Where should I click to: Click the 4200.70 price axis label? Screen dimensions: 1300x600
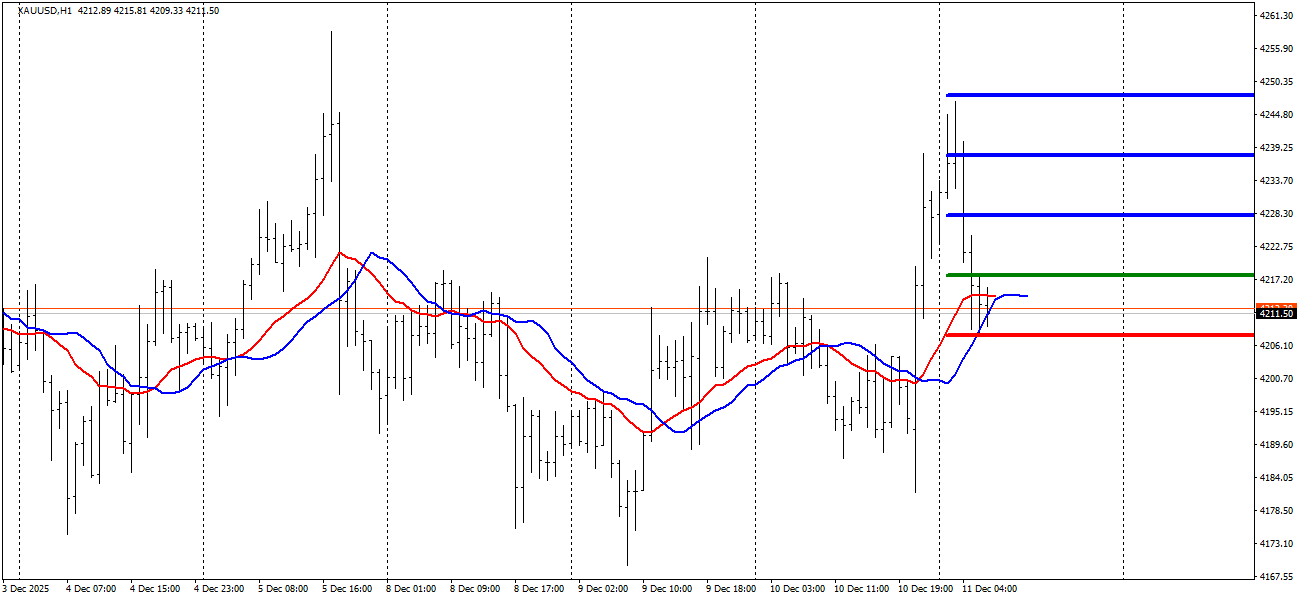(x=1276, y=379)
